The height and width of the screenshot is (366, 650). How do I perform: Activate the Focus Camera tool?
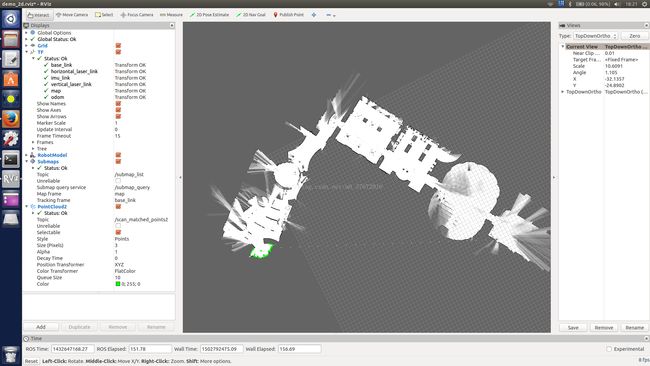coord(137,15)
